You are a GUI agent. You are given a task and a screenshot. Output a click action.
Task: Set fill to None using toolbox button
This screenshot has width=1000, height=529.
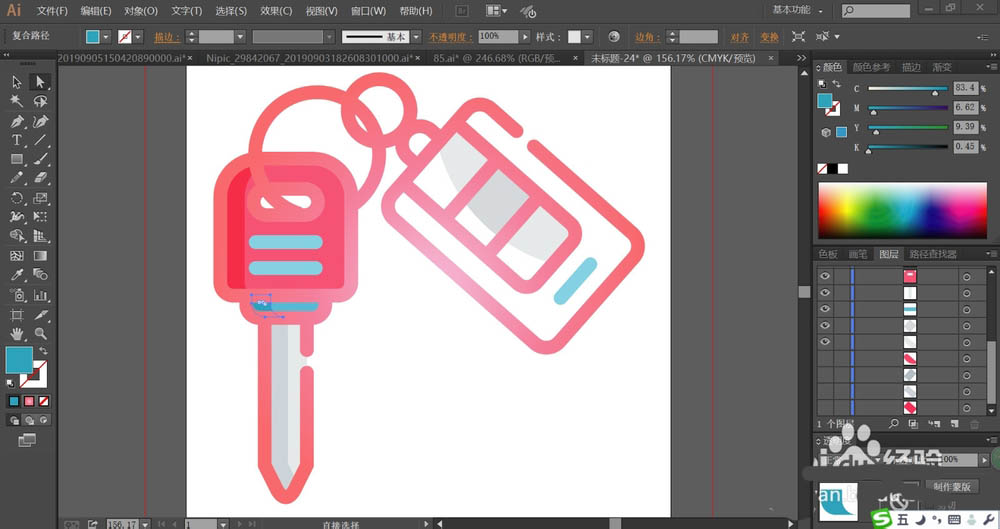click(43, 401)
